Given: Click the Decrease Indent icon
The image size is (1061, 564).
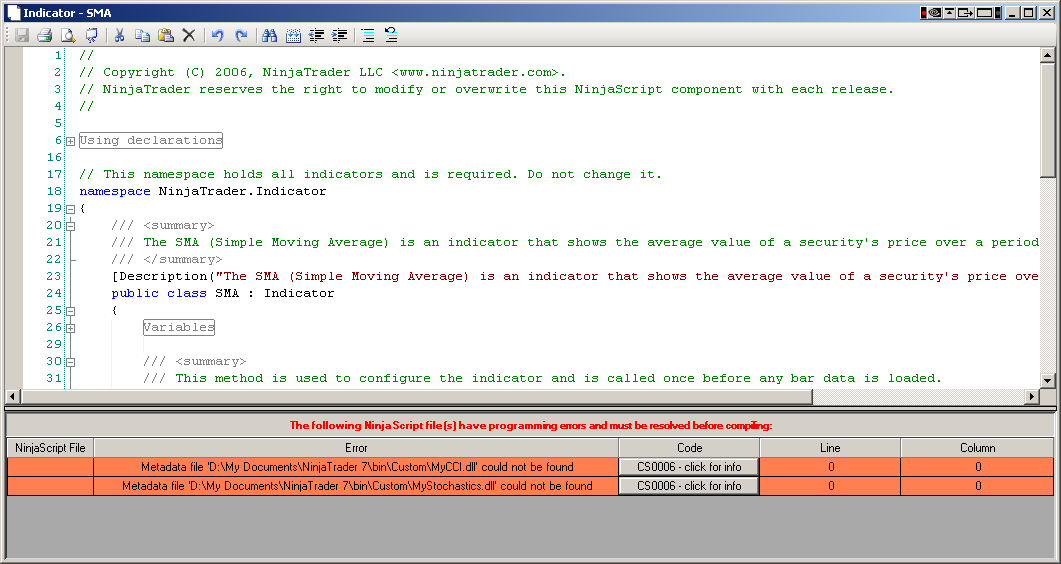Looking at the screenshot, I should coord(316,35).
